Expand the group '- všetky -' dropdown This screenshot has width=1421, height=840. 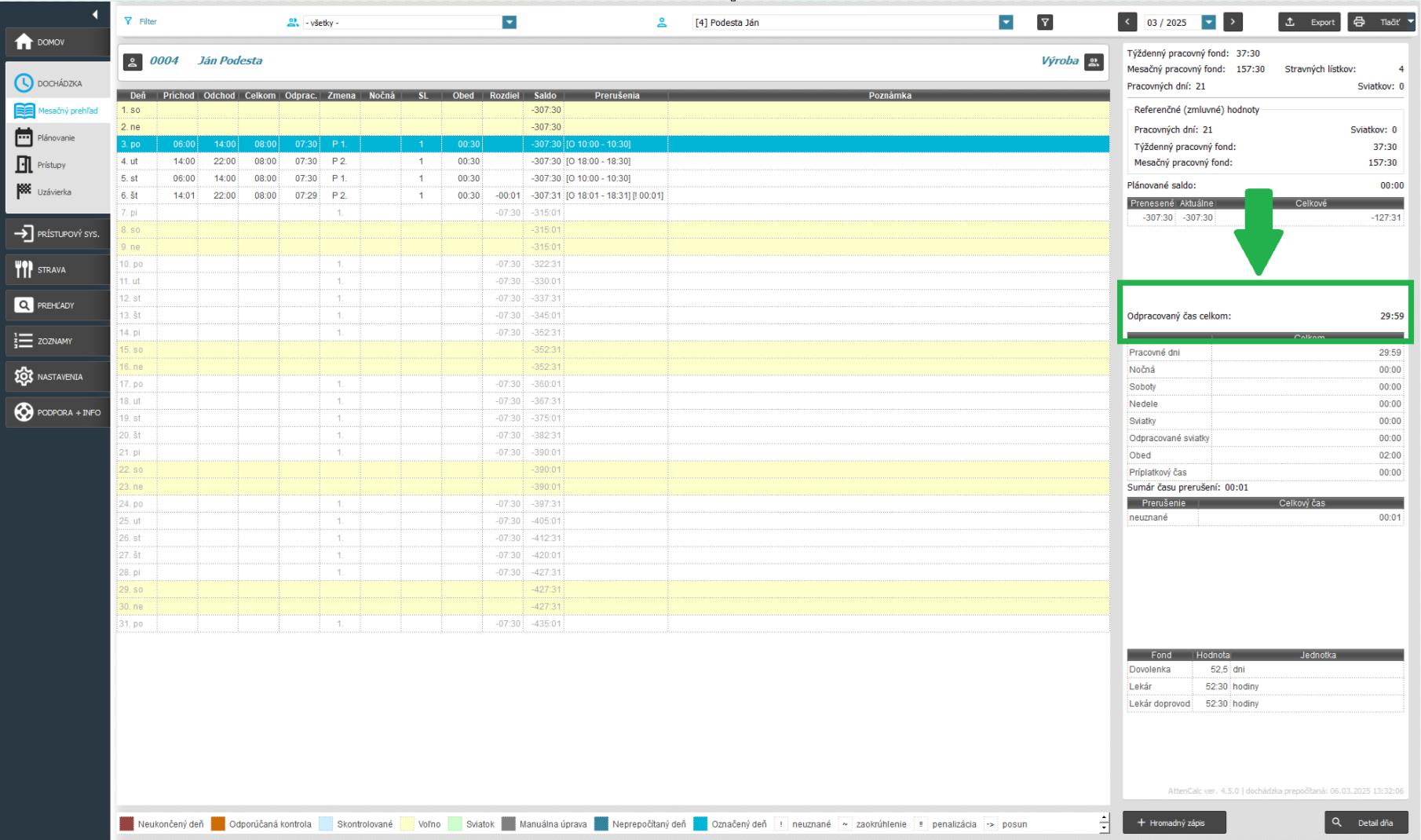click(509, 23)
